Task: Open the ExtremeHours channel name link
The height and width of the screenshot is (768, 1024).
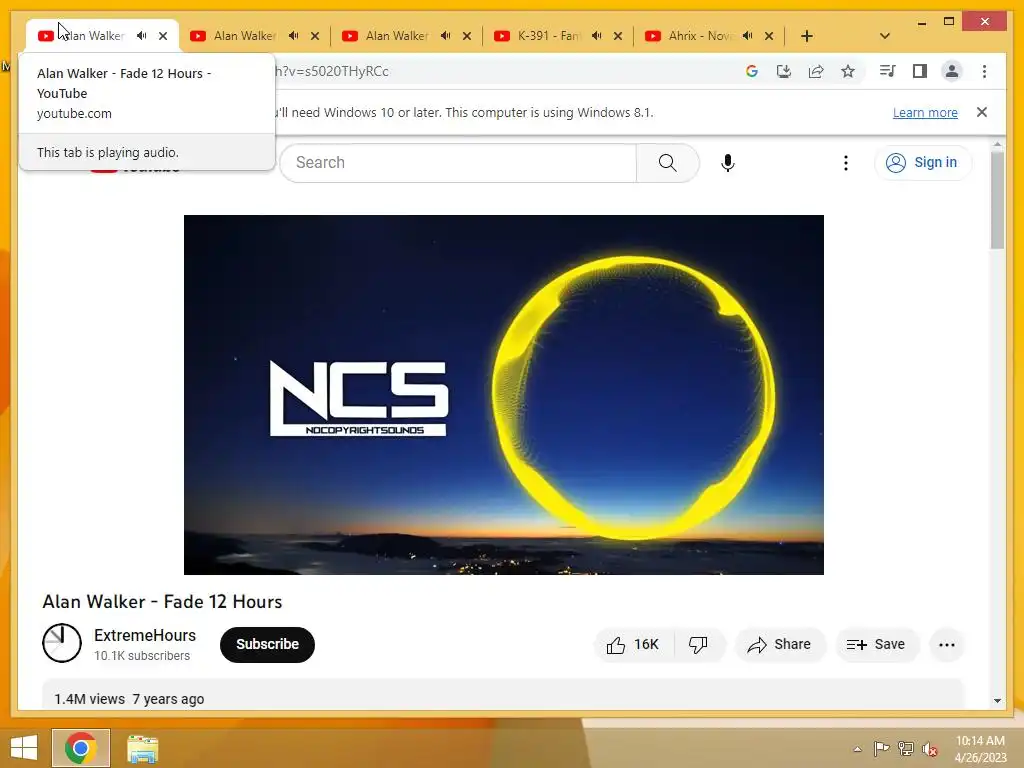Action: click(x=145, y=635)
